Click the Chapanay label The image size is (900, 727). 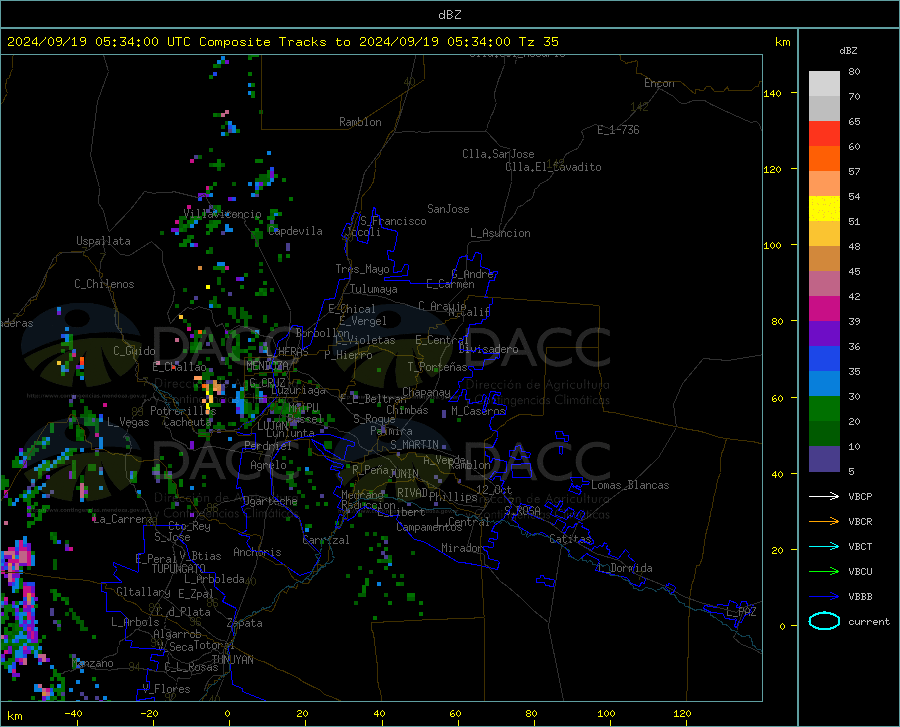(426, 392)
